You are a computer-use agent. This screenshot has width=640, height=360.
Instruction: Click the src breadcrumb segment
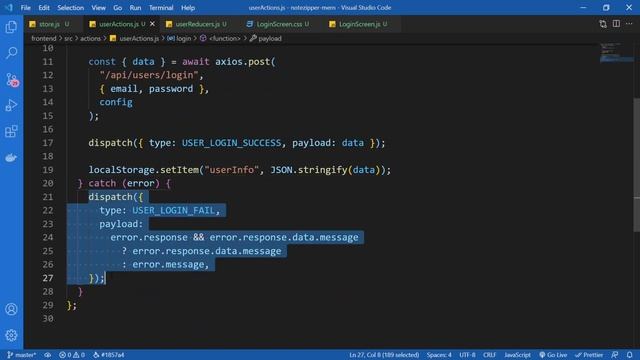tap(68, 38)
